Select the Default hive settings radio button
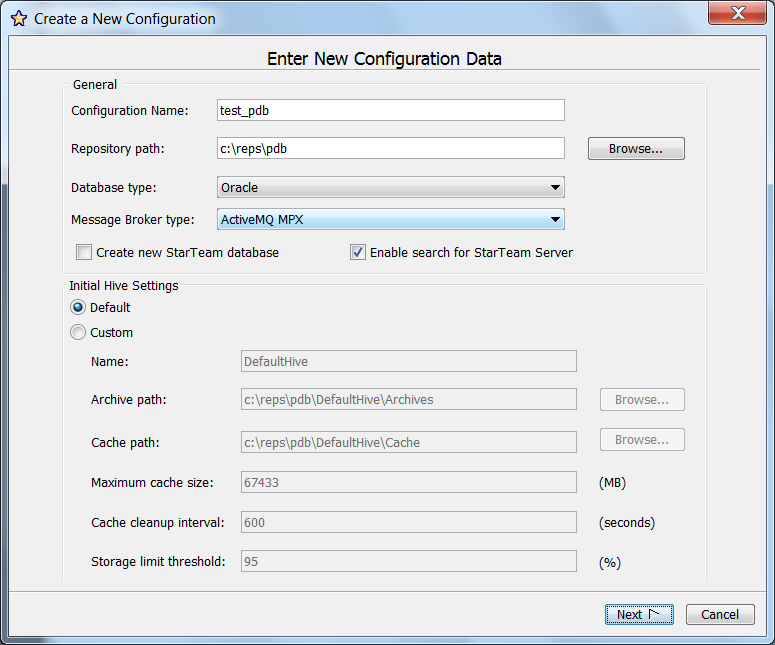Viewport: 775px width, 645px height. coord(78,308)
